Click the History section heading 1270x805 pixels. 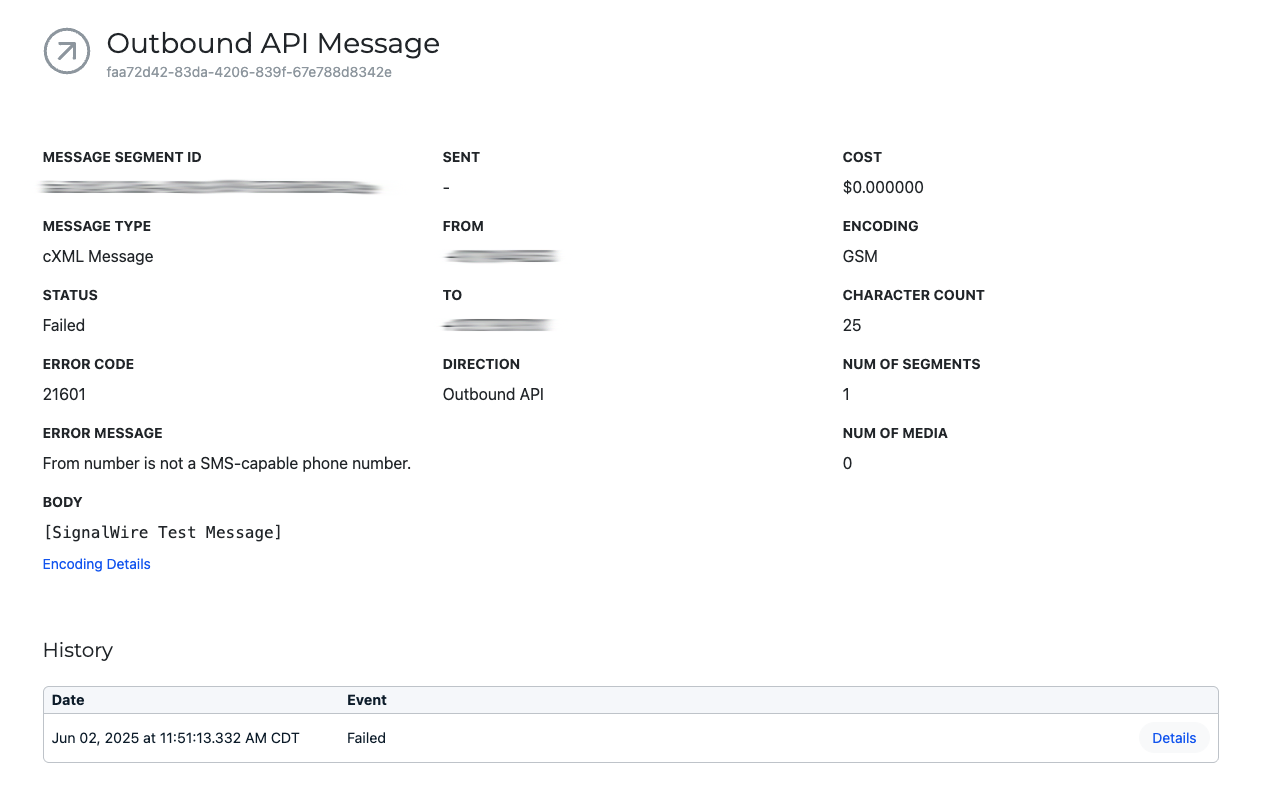78,650
